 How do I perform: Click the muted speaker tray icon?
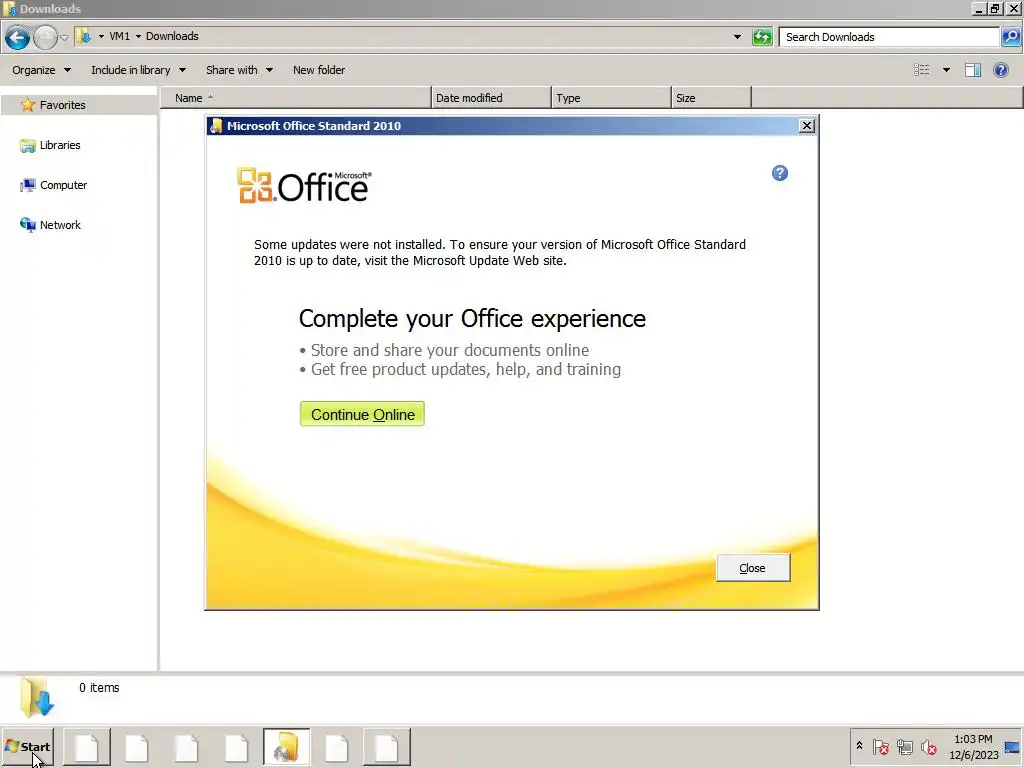tap(928, 746)
